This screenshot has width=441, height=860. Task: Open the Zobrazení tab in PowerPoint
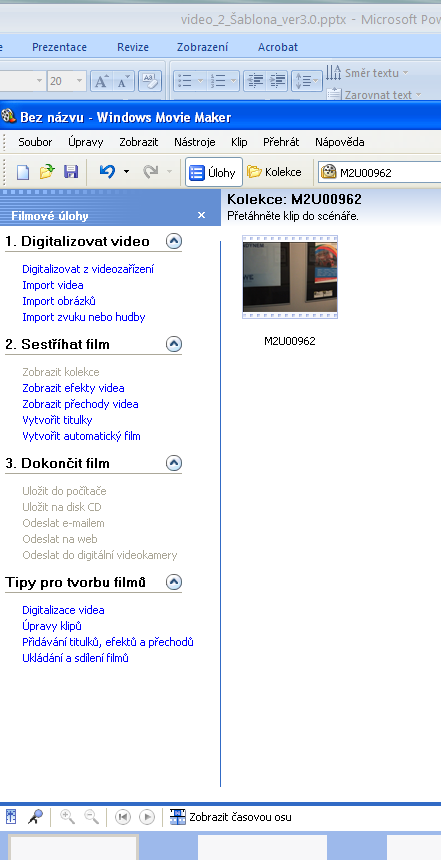click(x=202, y=47)
